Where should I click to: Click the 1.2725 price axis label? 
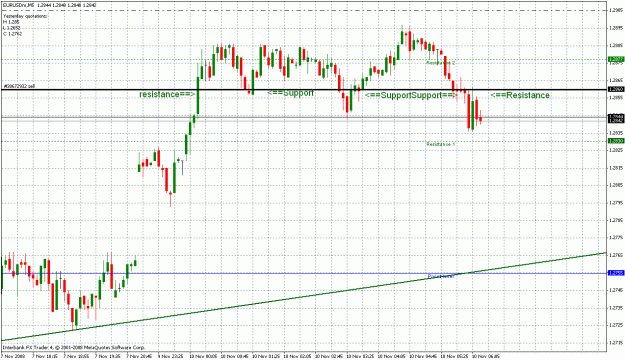616,325
